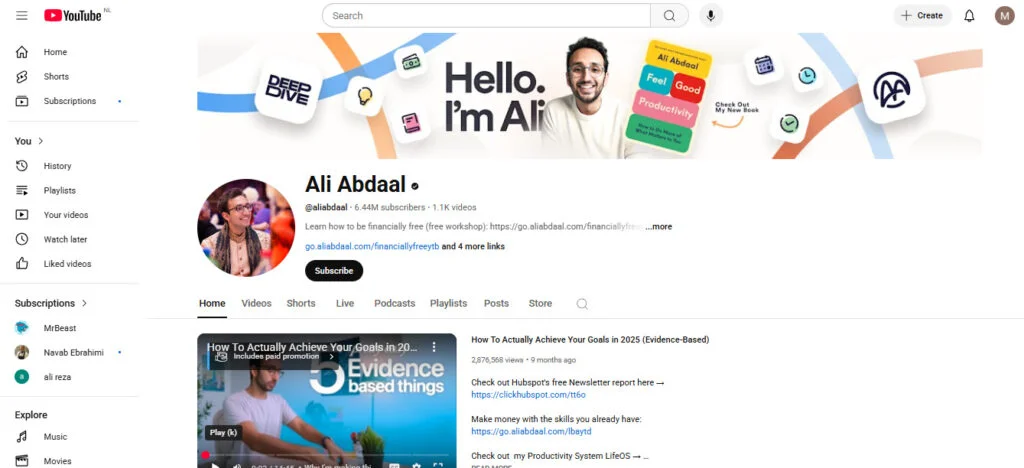The width and height of the screenshot is (1024, 468).
Task: Expand the Subscriptions section chevron
Action: point(84,304)
